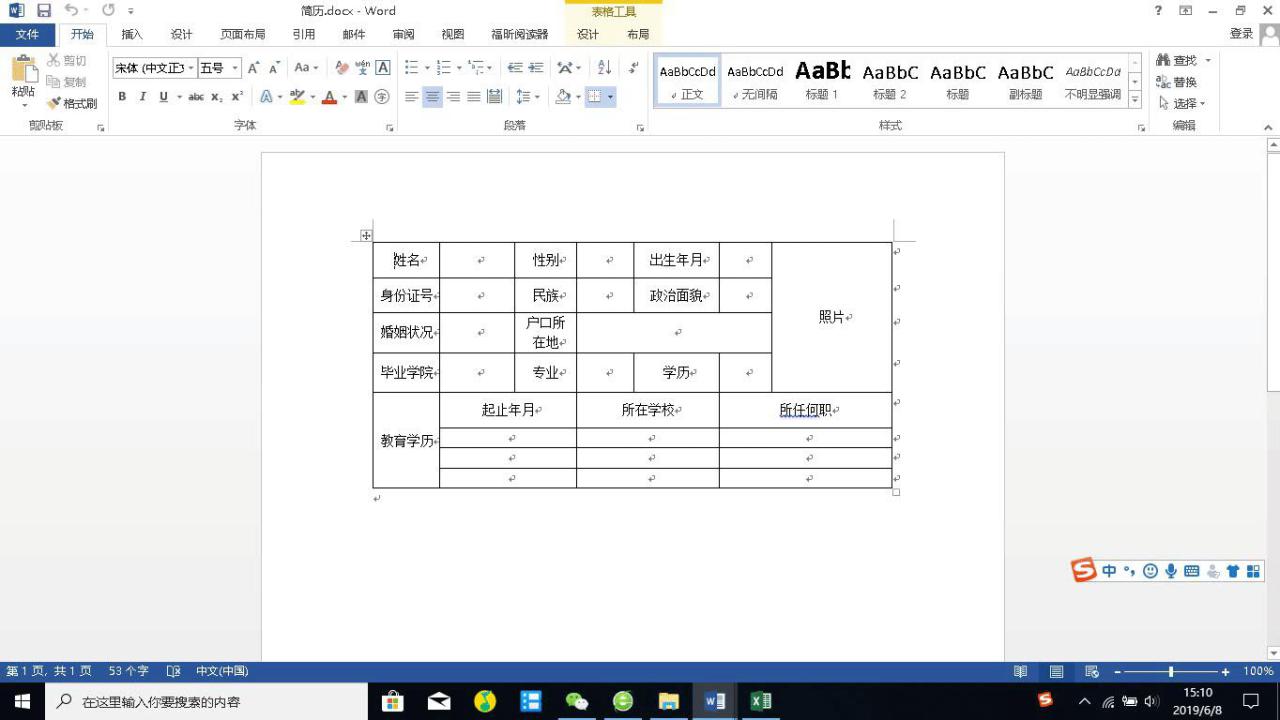The width and height of the screenshot is (1280, 720).
Task: Switch to the Review (审阅) tab
Action: (x=403, y=34)
